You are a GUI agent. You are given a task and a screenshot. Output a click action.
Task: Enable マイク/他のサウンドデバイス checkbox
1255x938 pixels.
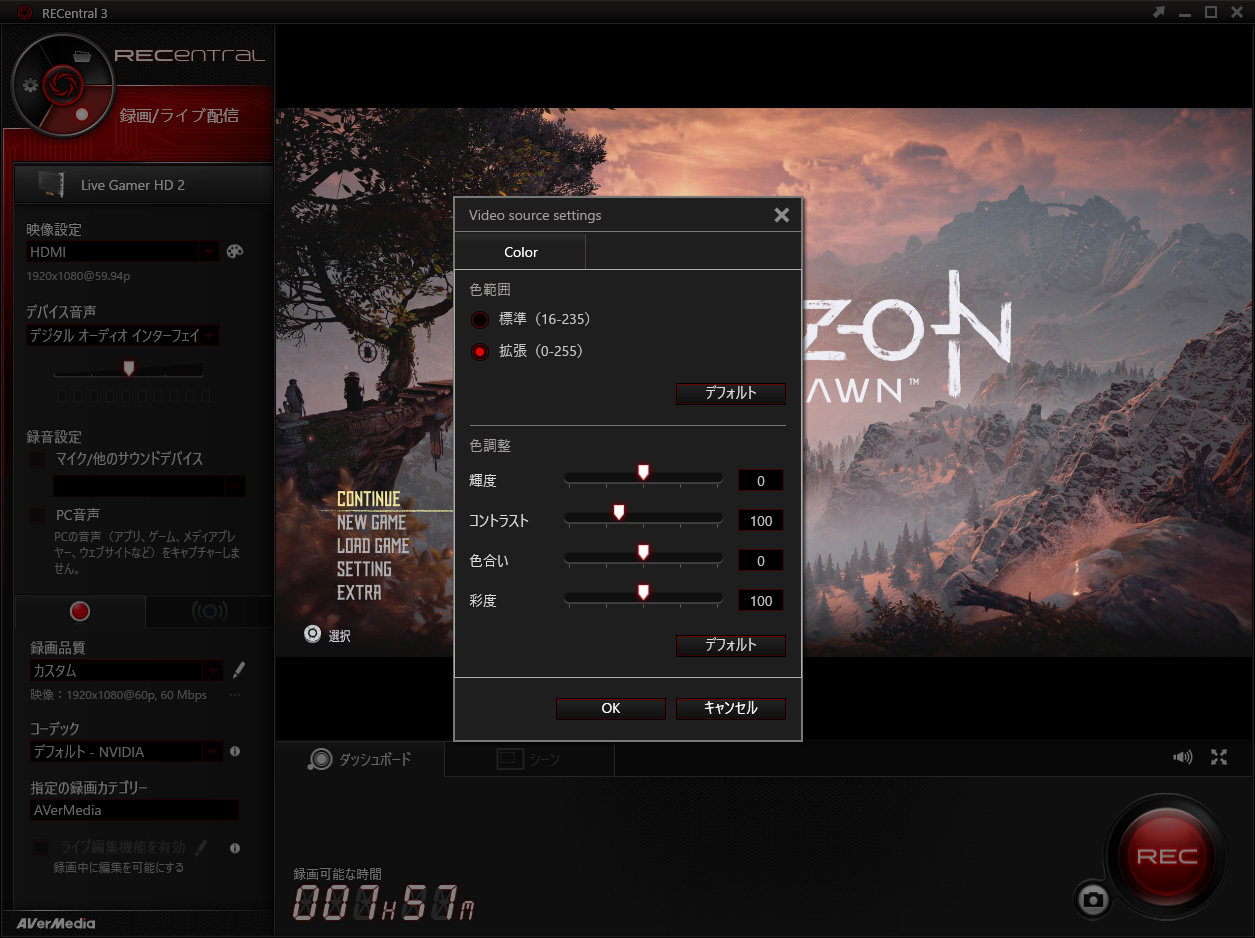tap(38, 459)
